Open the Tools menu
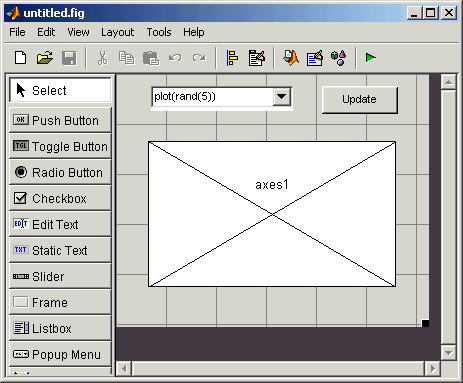This screenshot has height=383, width=463. pyautogui.click(x=159, y=32)
